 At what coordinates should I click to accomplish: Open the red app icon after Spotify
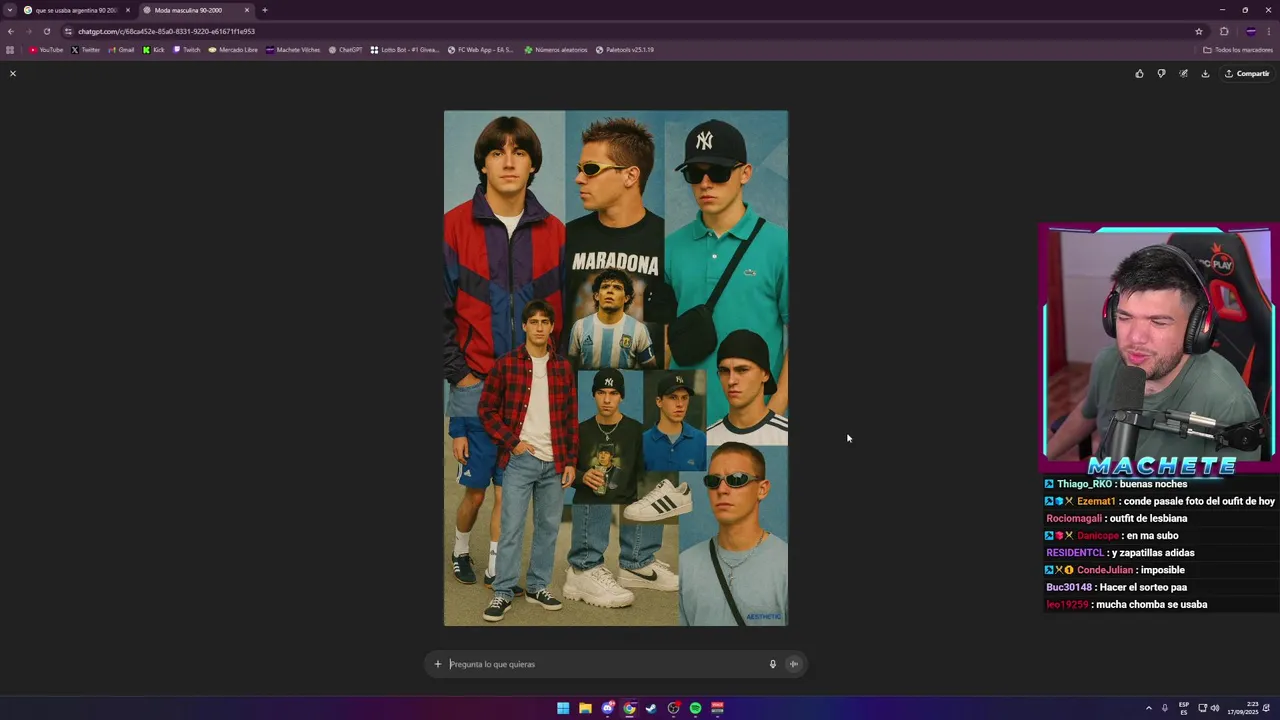(x=717, y=708)
